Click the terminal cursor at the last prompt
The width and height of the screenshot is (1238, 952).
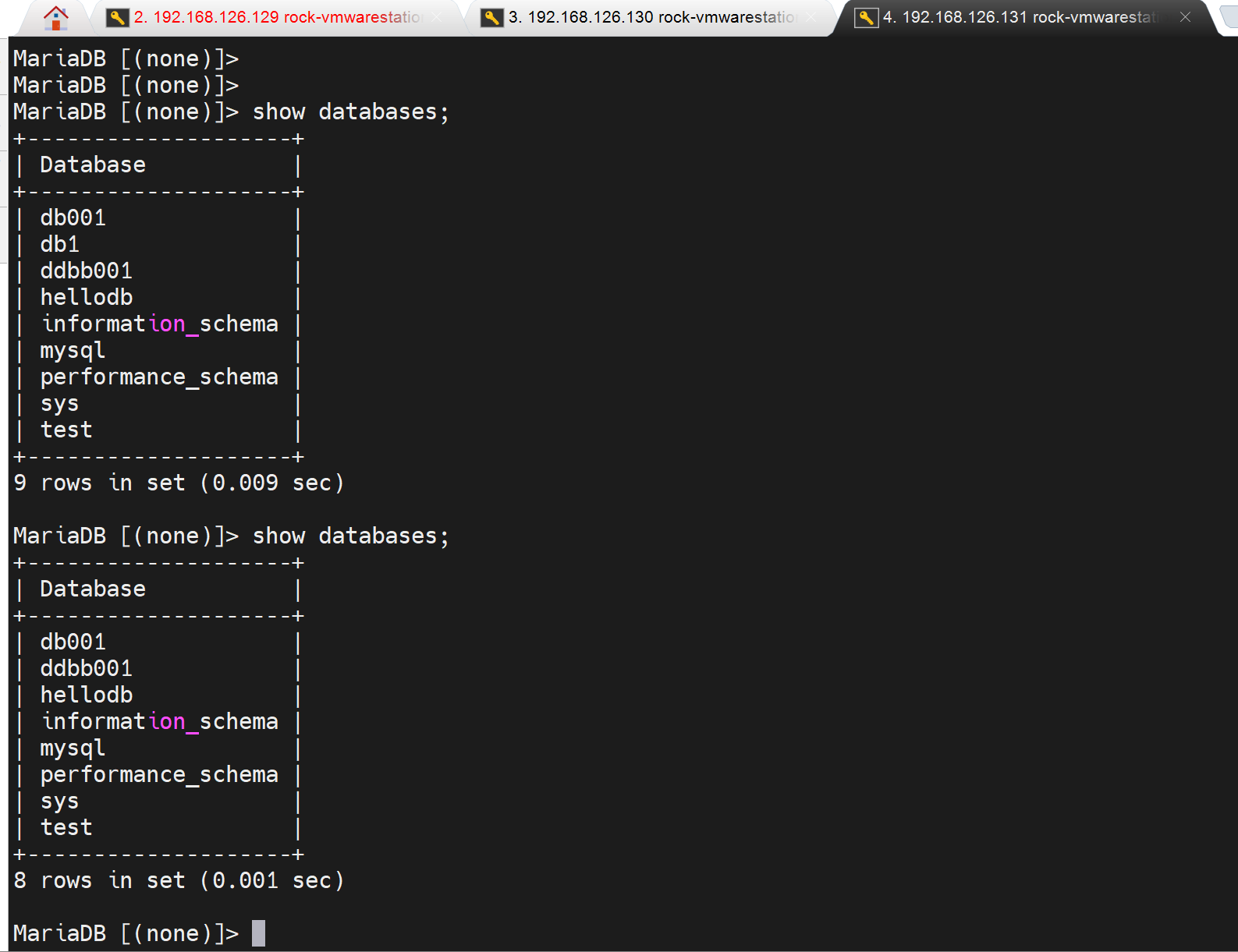point(258,933)
